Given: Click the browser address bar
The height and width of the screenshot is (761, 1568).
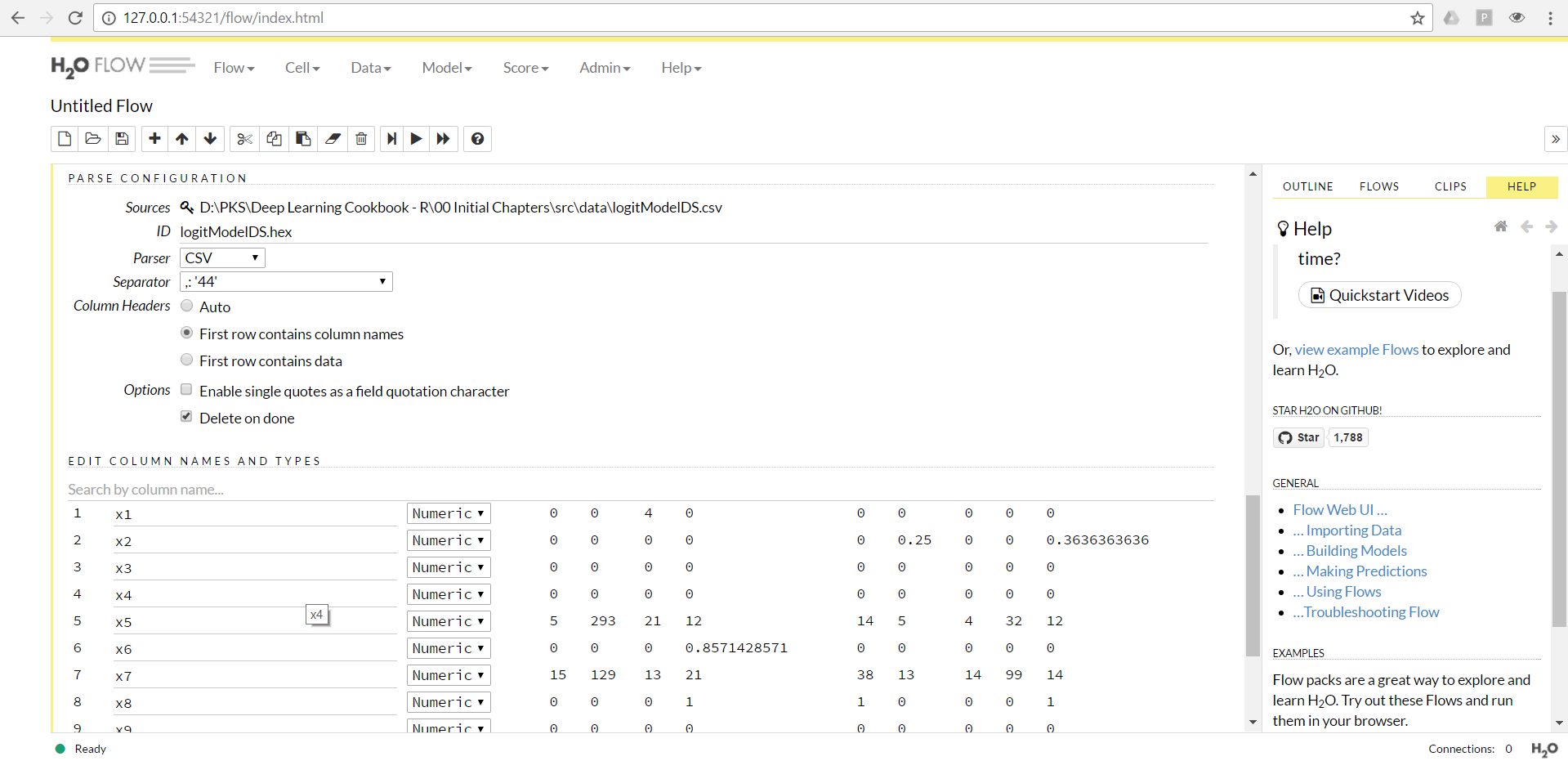Looking at the screenshot, I should click(x=763, y=18).
